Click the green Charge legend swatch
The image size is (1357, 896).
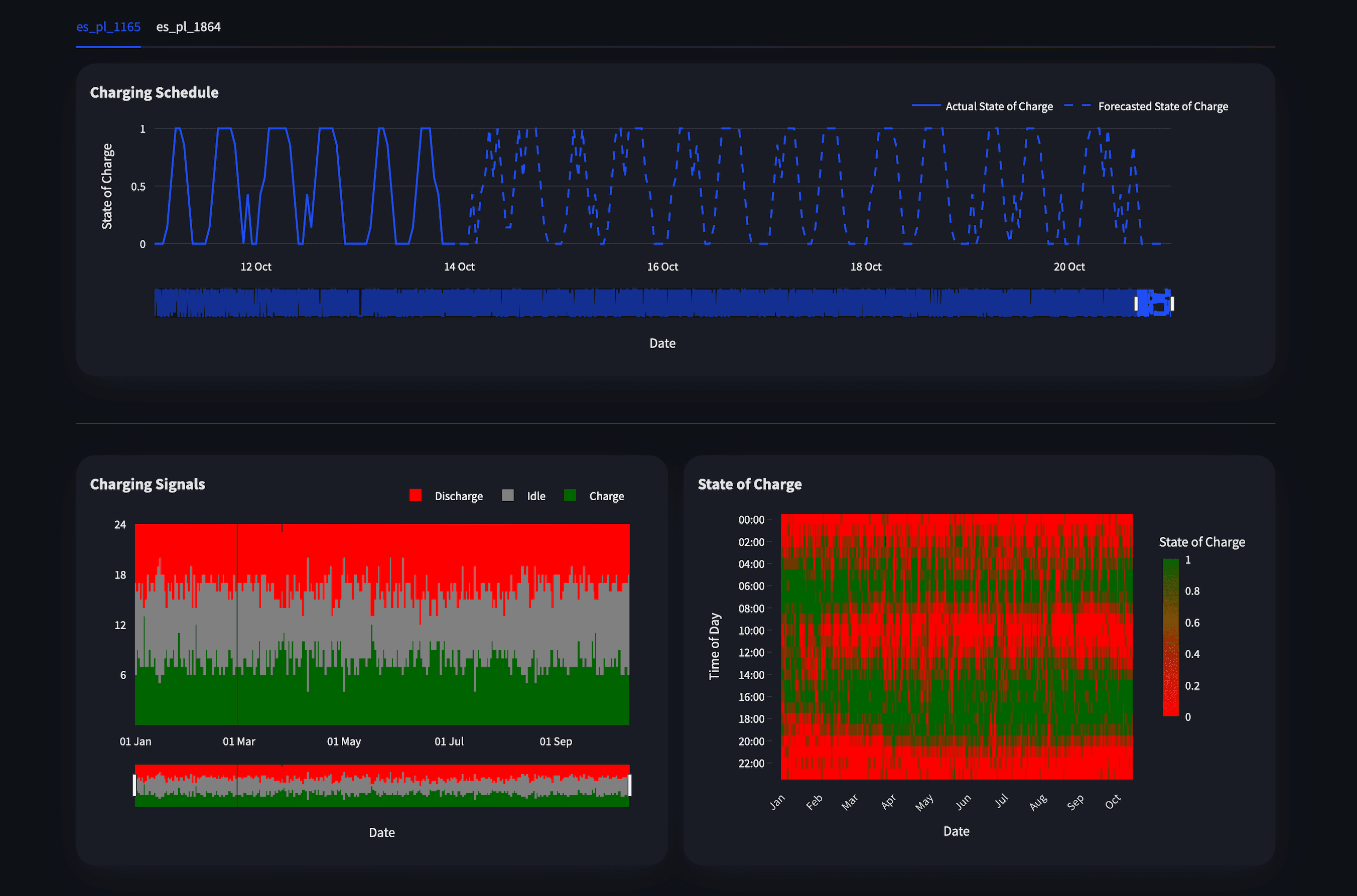point(570,496)
